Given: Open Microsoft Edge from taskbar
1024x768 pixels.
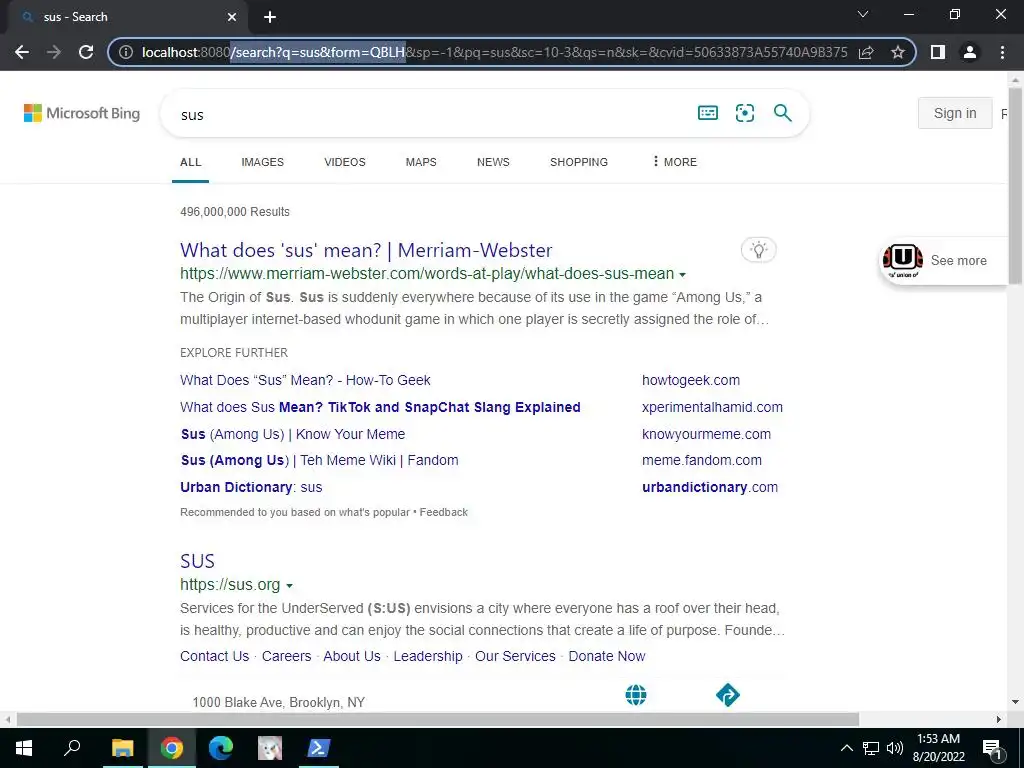Looking at the screenshot, I should 221,748.
